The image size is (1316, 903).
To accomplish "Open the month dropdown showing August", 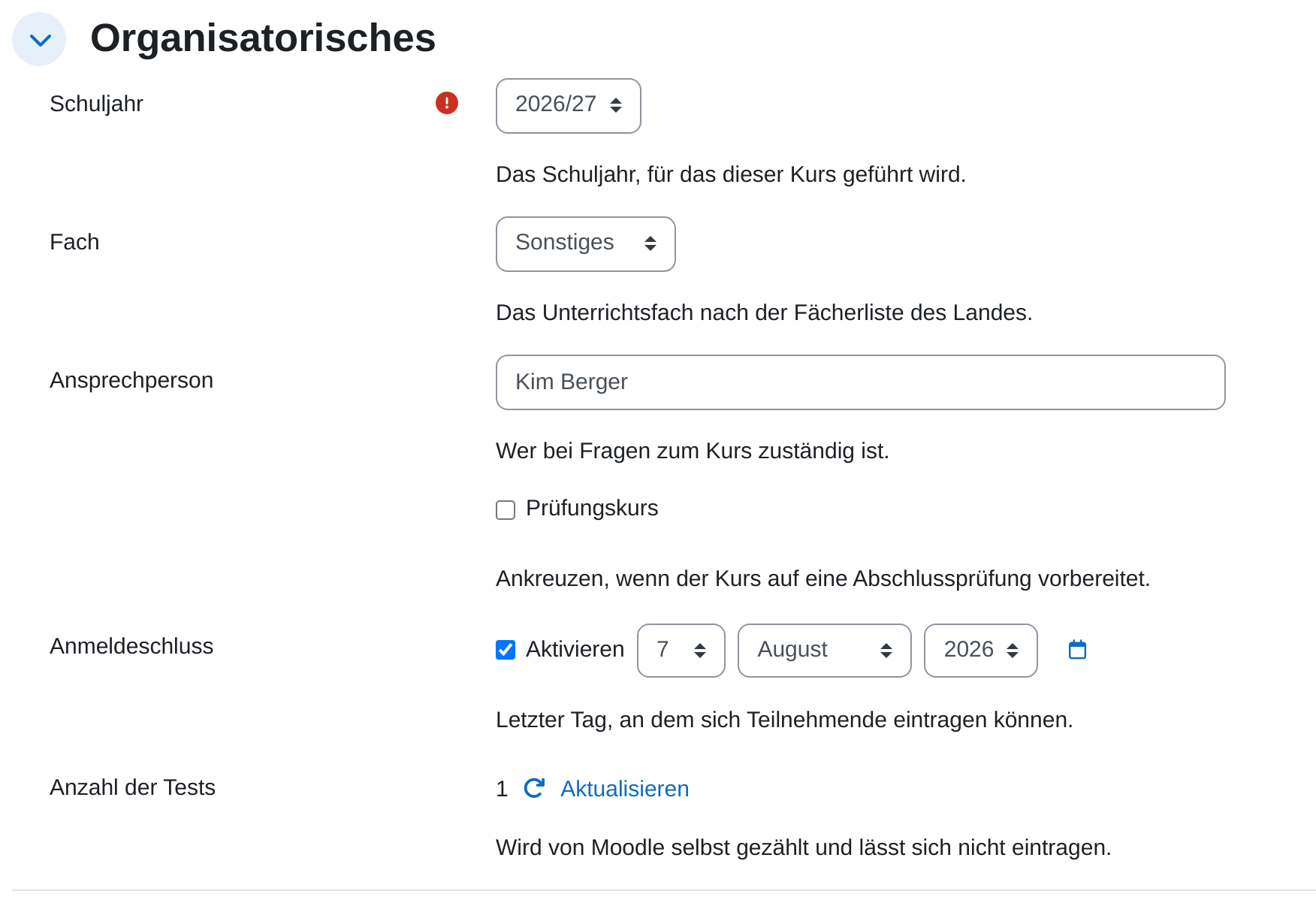I will (x=825, y=651).
